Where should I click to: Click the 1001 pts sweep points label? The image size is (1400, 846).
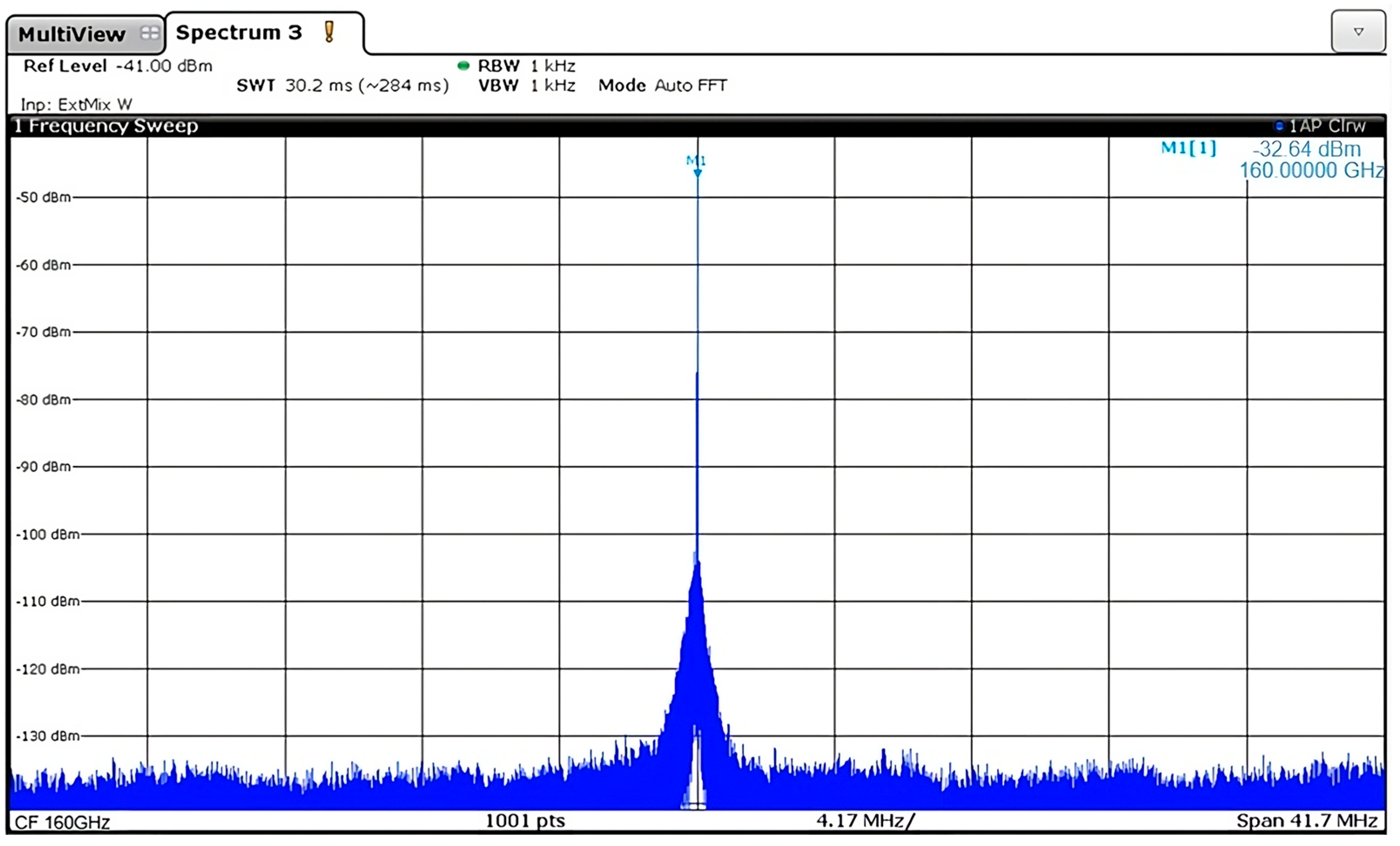[525, 820]
